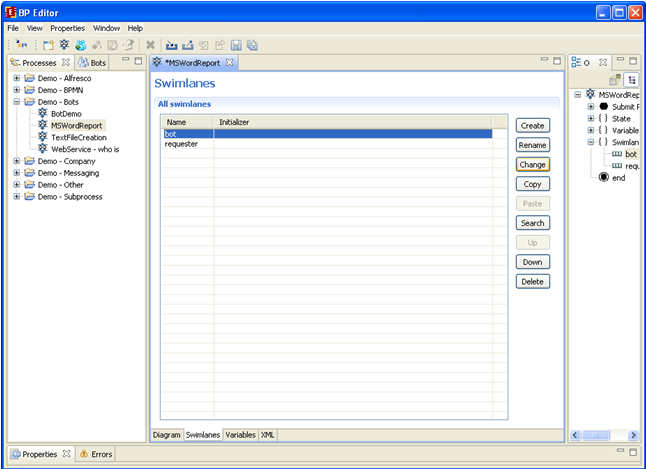Close the Processes view tab
Image resolution: width=646 pixels, height=469 pixels.
pyautogui.click(x=66, y=62)
